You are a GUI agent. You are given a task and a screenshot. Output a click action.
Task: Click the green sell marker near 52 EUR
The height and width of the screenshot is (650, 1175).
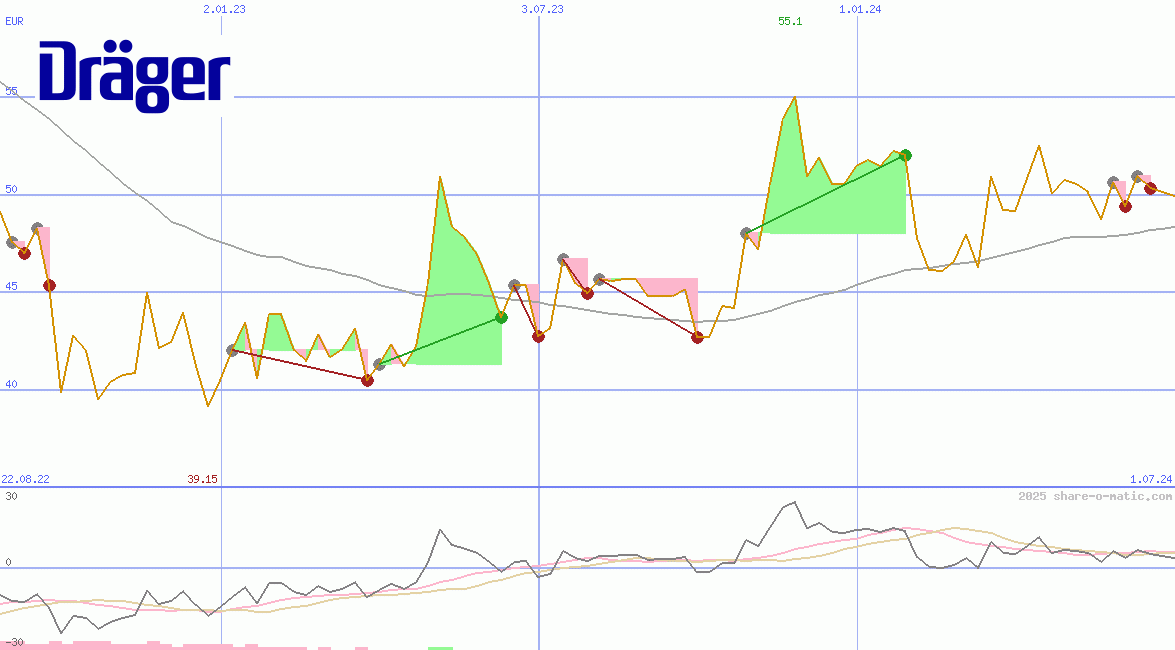tap(905, 155)
